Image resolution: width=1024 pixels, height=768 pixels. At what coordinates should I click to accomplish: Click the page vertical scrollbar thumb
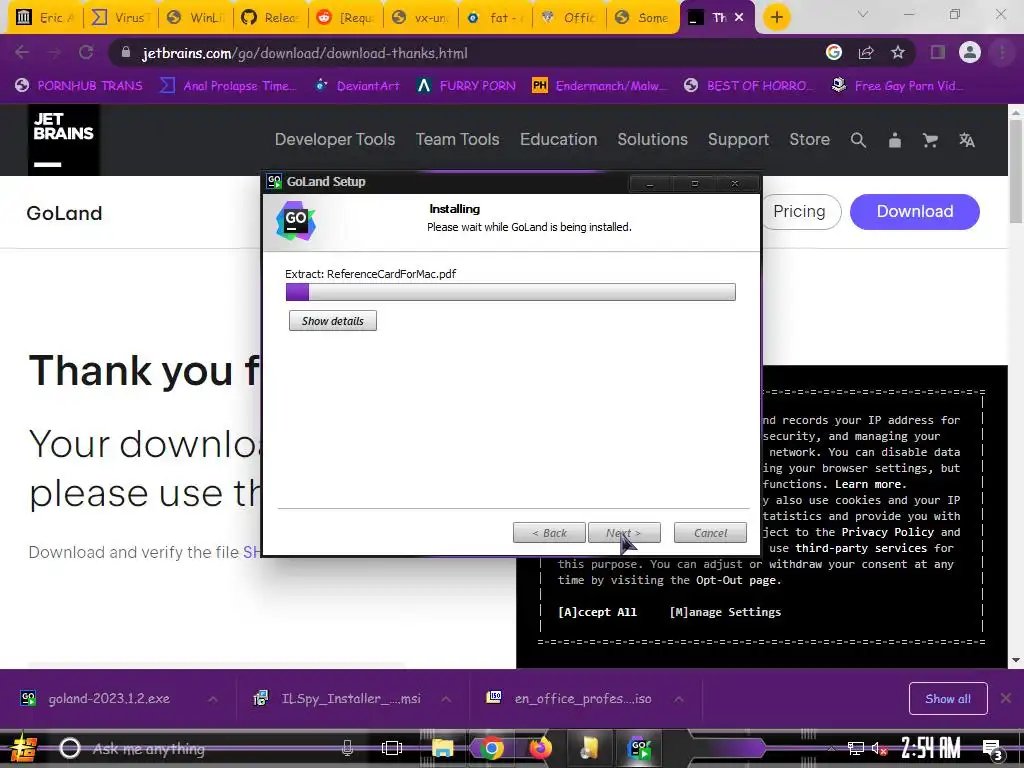pyautogui.click(x=1016, y=172)
